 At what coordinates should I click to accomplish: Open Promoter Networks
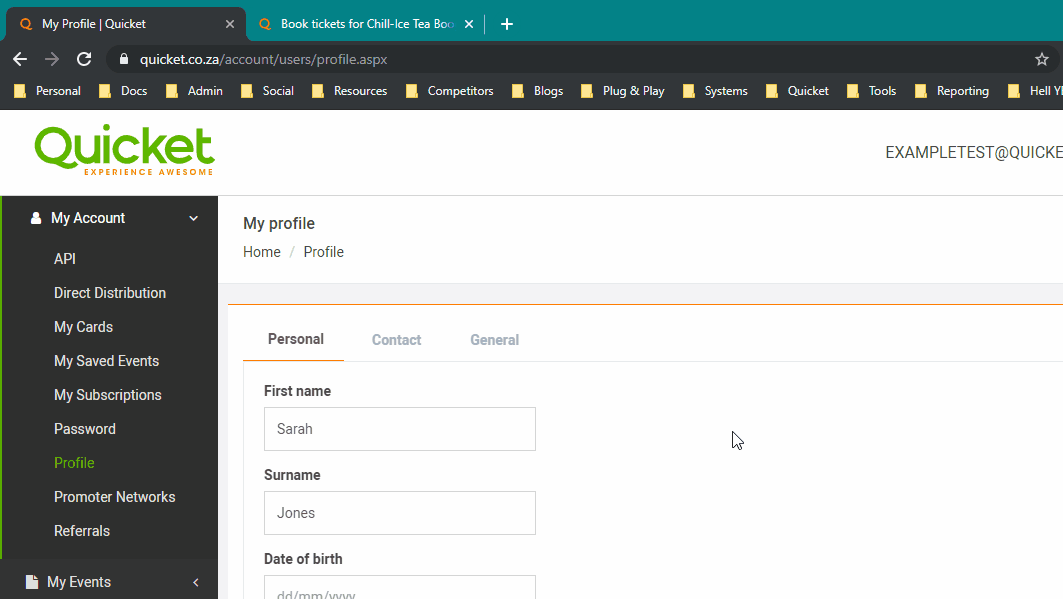point(115,497)
